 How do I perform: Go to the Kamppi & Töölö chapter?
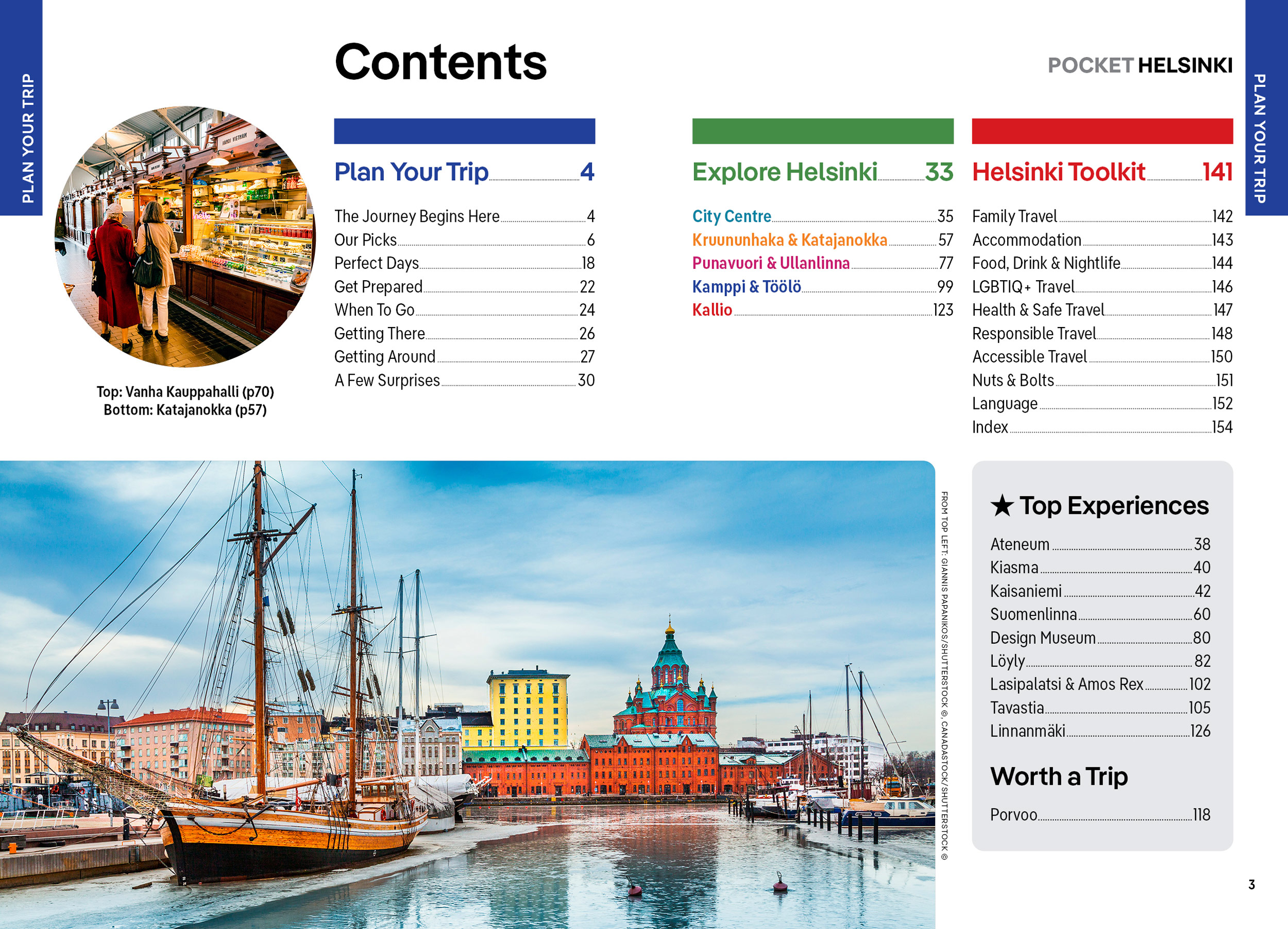click(x=746, y=287)
